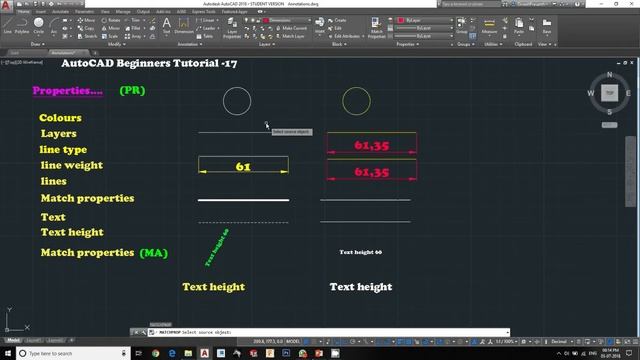Open the Manage ribbon tab
Viewport: 640px width, 360px height.
[x=123, y=12]
